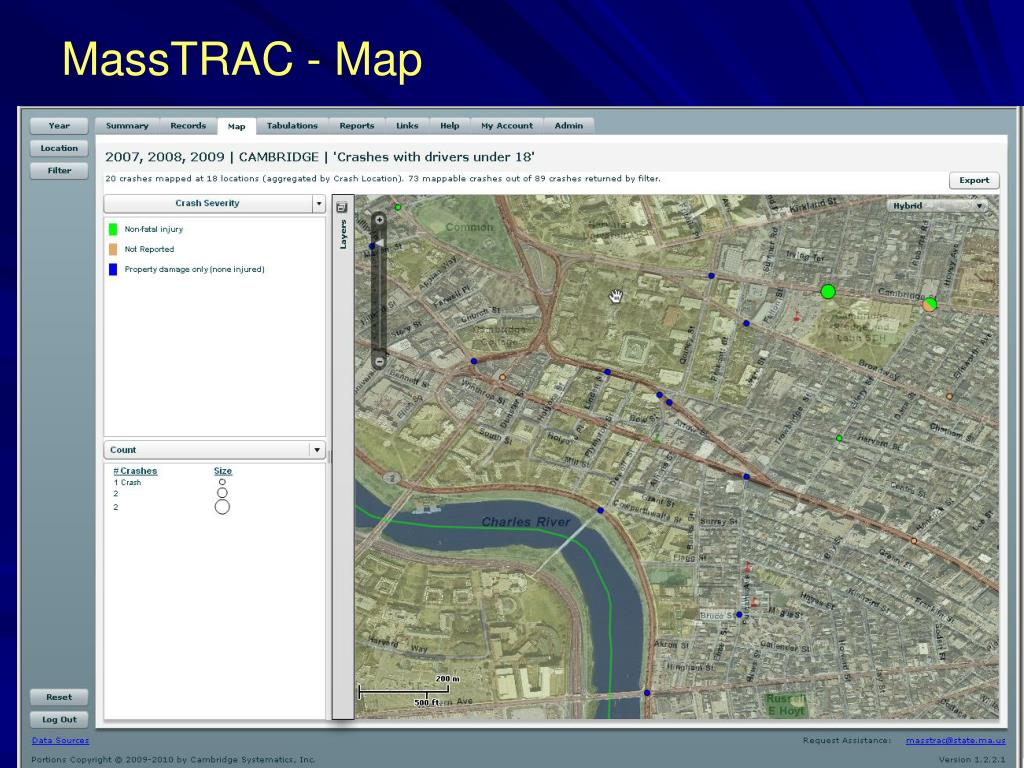The height and width of the screenshot is (768, 1024).
Task: Open the Admin tab
Action: click(569, 126)
